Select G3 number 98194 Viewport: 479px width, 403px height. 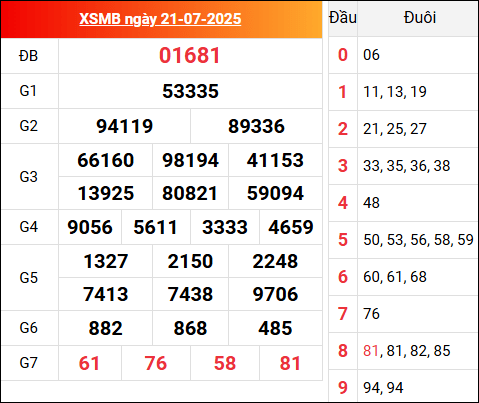click(190, 160)
